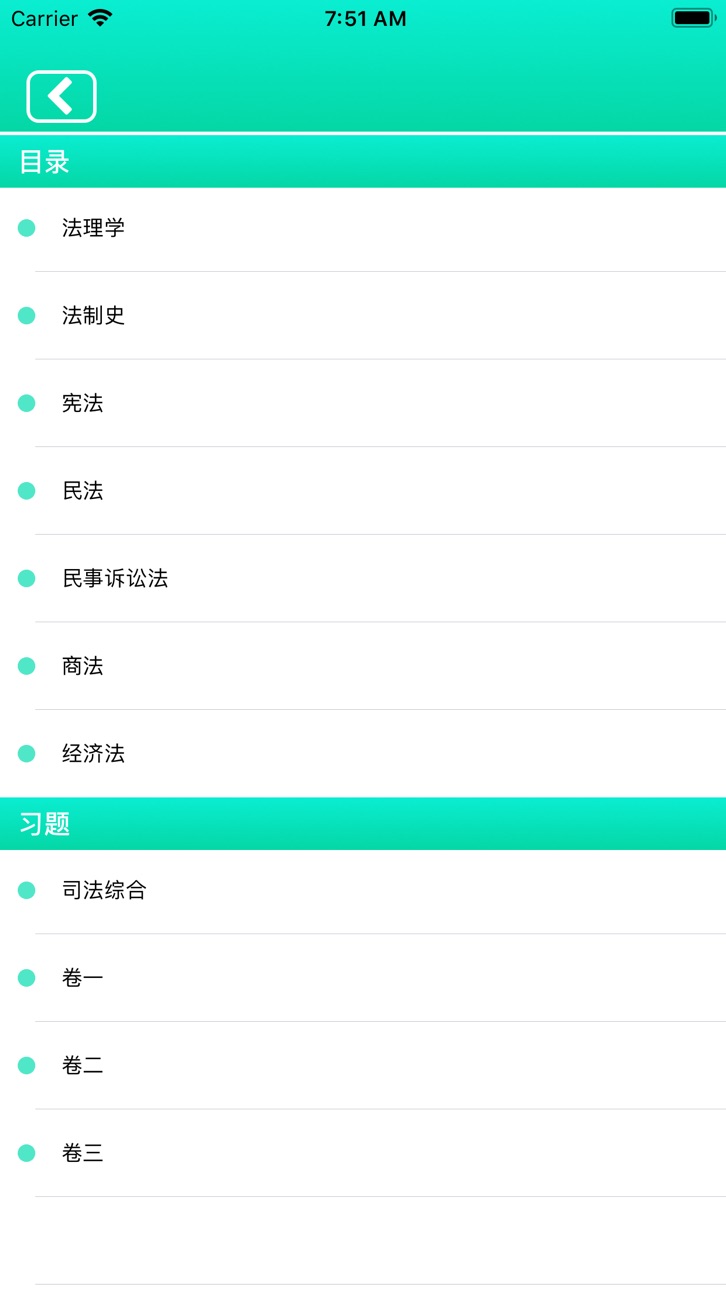
Task: Click the green dot beside 司法综合
Action: pos(27,890)
